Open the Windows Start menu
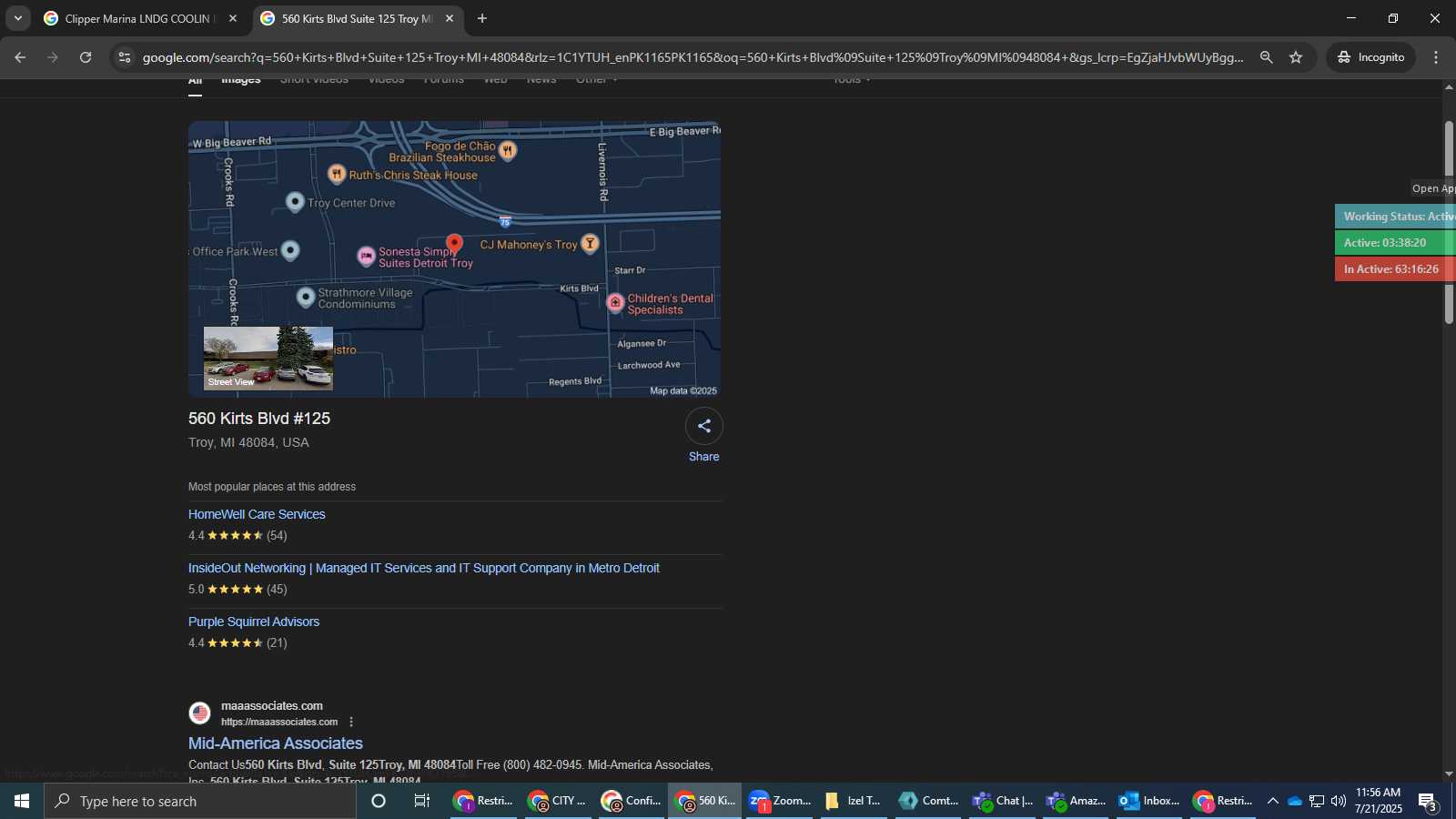This screenshot has width=1456, height=819. 22,801
